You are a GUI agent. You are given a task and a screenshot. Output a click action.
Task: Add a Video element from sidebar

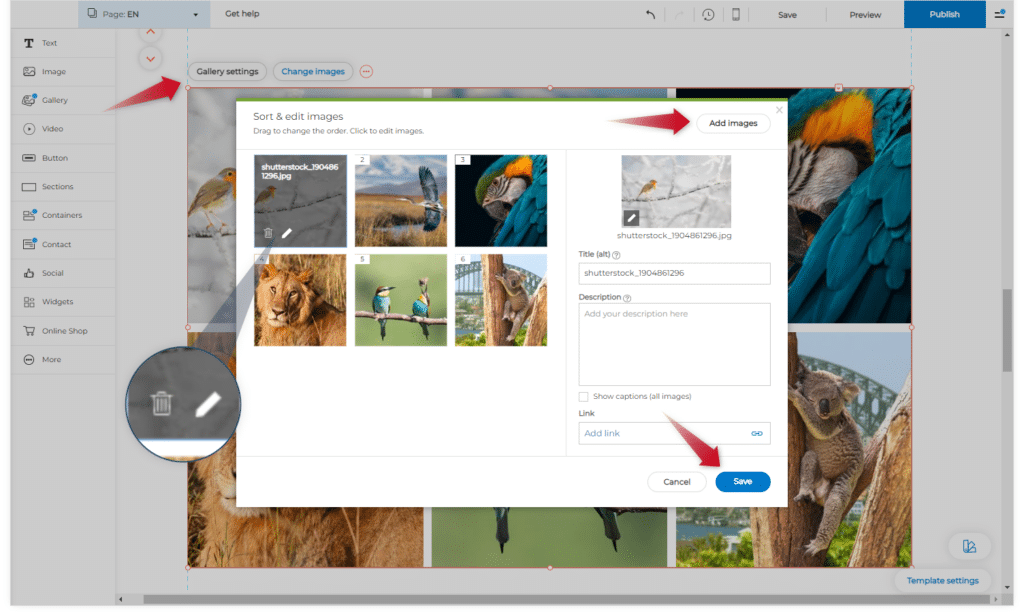52,129
